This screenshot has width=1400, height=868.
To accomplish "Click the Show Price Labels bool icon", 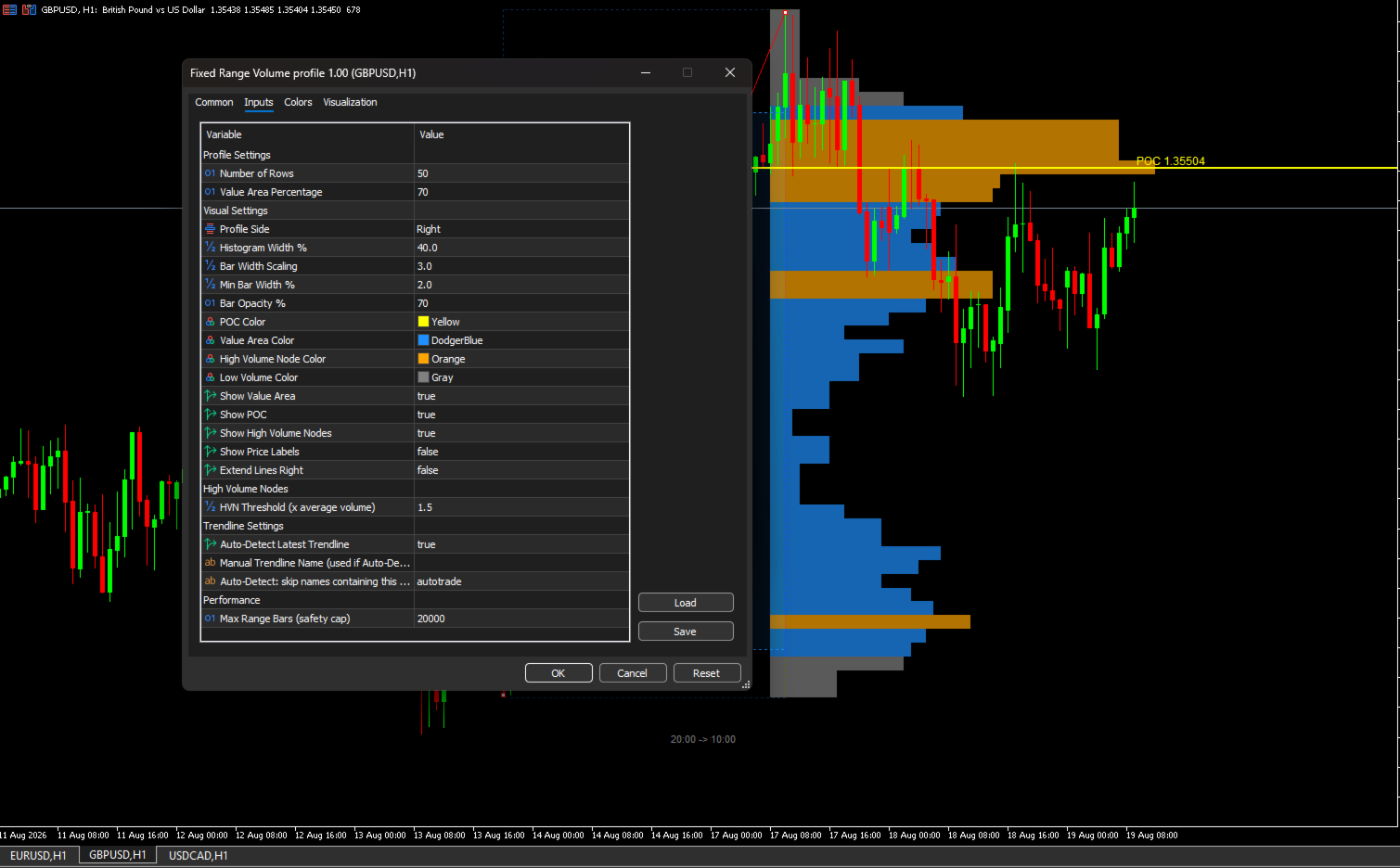I will coord(210,452).
